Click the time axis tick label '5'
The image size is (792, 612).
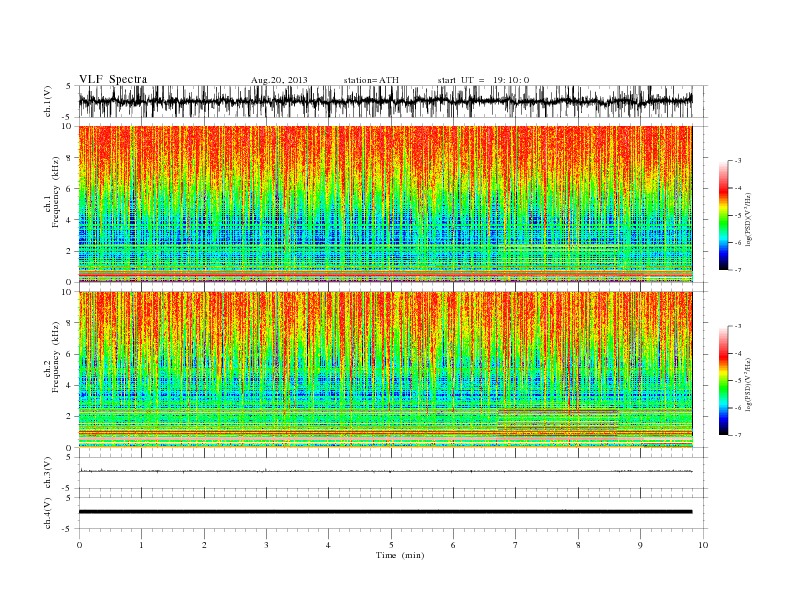tap(391, 545)
